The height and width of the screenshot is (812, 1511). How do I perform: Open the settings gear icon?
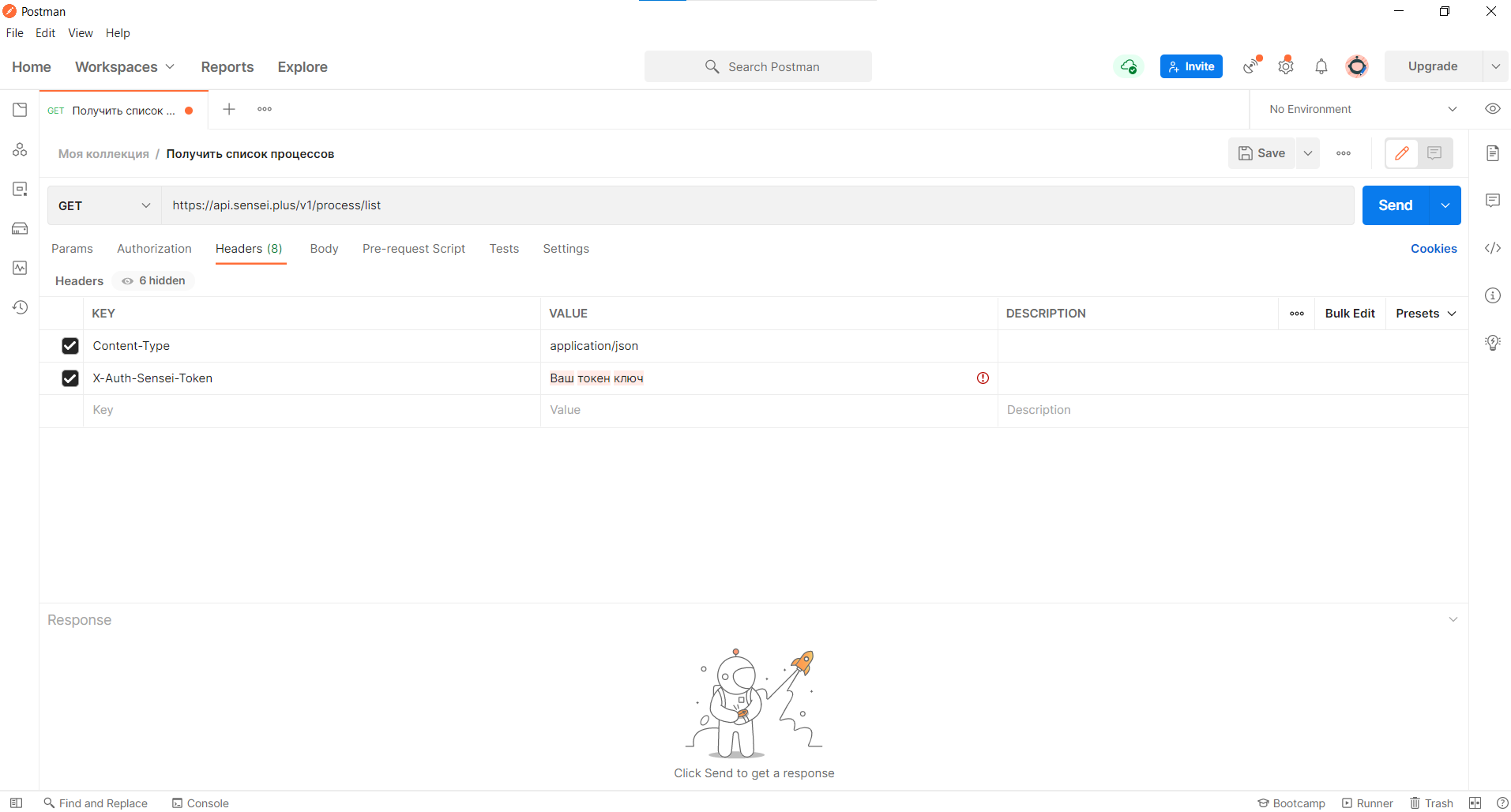pyautogui.click(x=1286, y=66)
